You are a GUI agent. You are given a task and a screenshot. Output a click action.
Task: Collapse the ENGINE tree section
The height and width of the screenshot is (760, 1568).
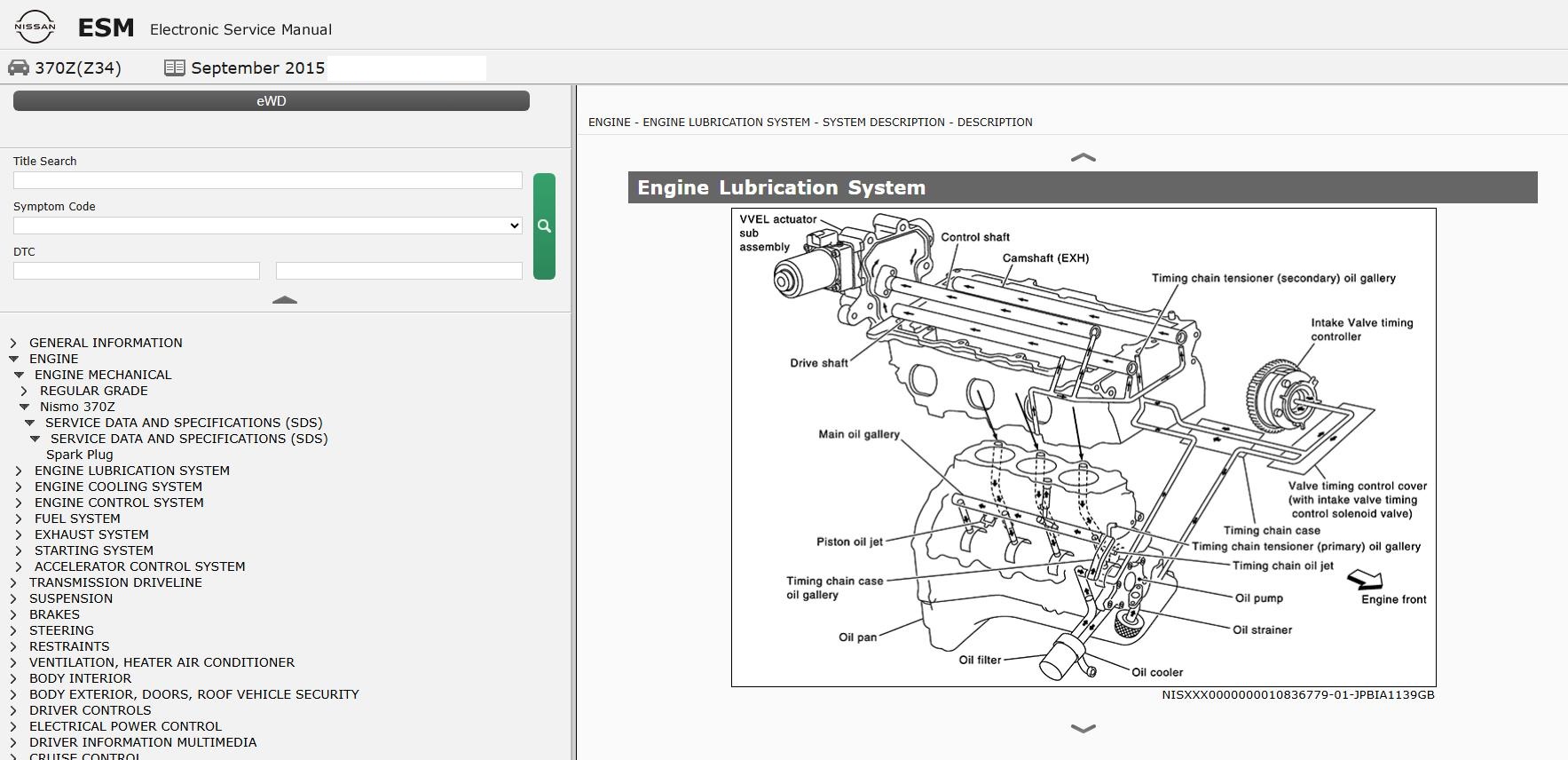[x=13, y=359]
